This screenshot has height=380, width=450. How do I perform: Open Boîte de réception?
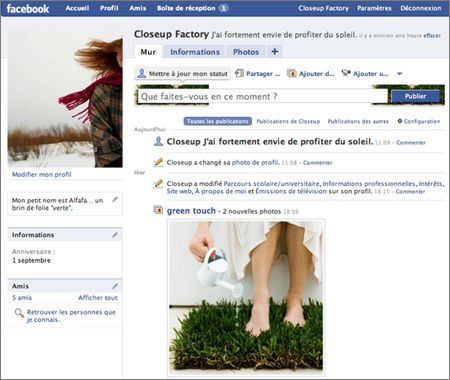(x=186, y=8)
